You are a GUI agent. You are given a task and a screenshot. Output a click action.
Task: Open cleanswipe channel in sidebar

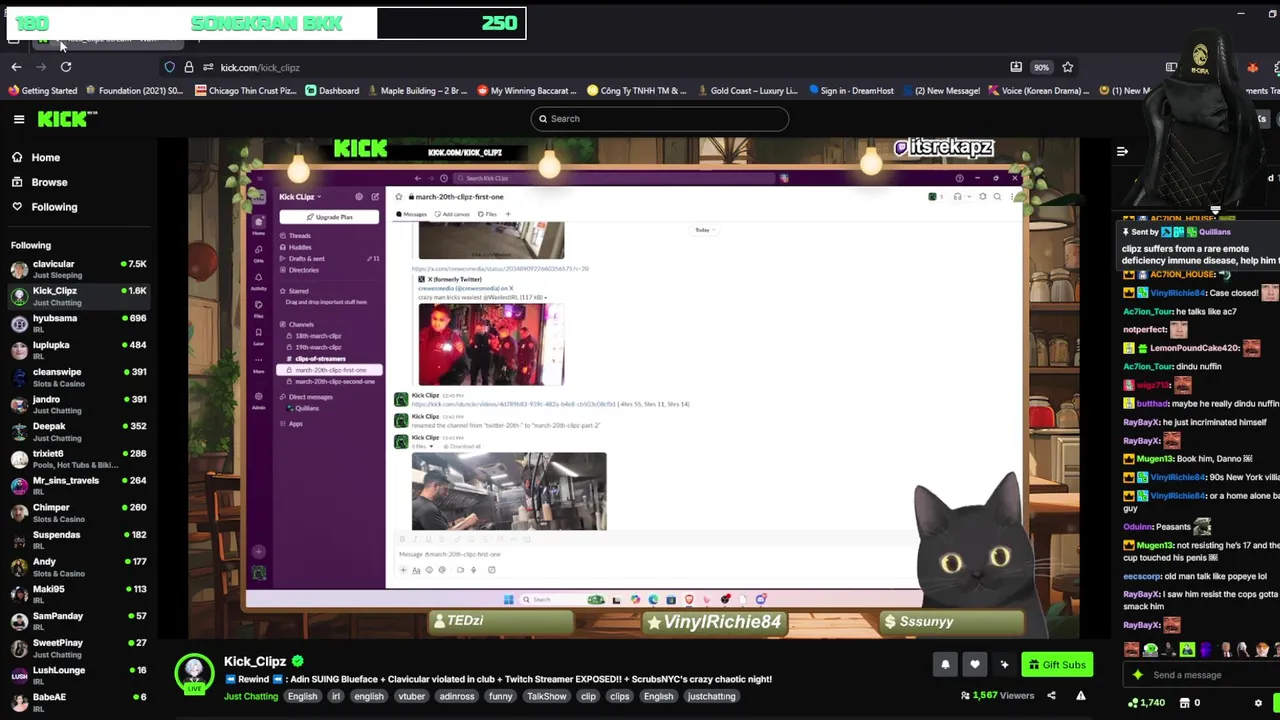(78, 378)
